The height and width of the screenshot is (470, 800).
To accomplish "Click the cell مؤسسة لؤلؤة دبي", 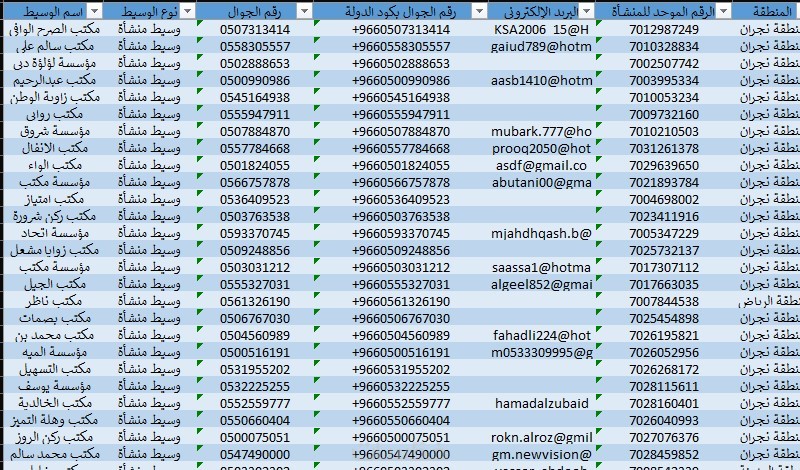I will point(53,63).
